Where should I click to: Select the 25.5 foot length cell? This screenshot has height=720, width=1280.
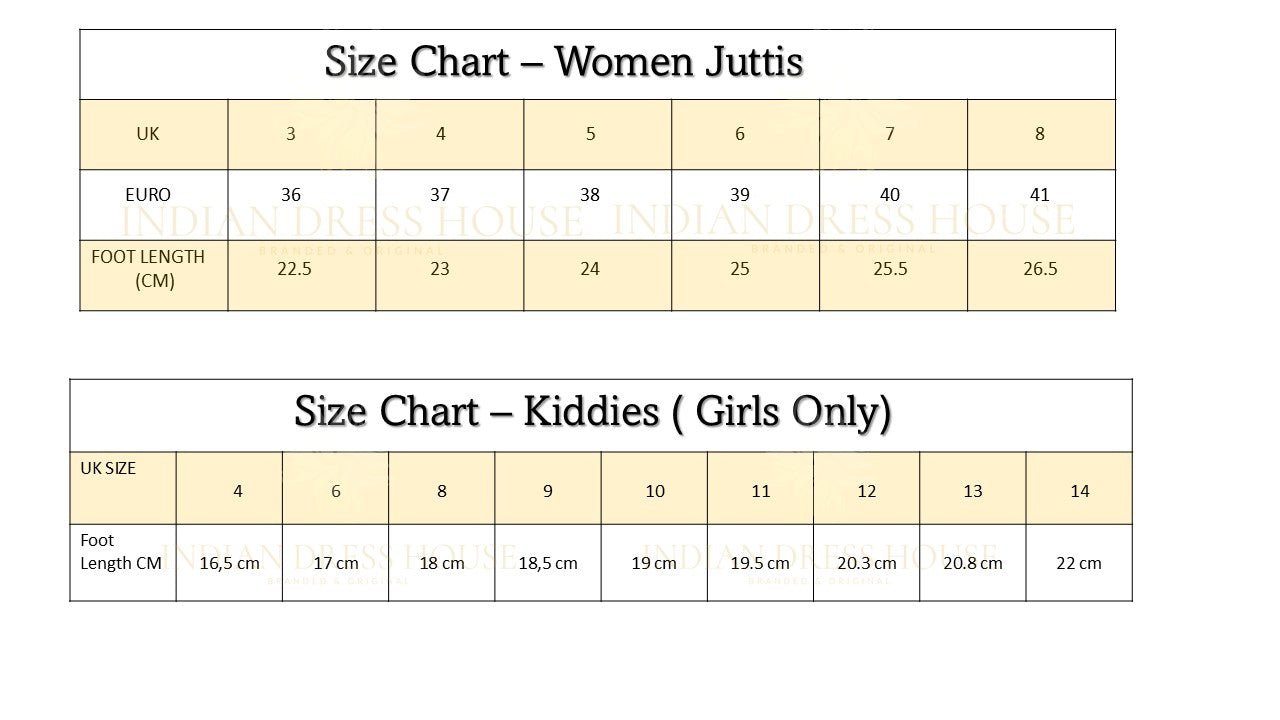pos(890,269)
